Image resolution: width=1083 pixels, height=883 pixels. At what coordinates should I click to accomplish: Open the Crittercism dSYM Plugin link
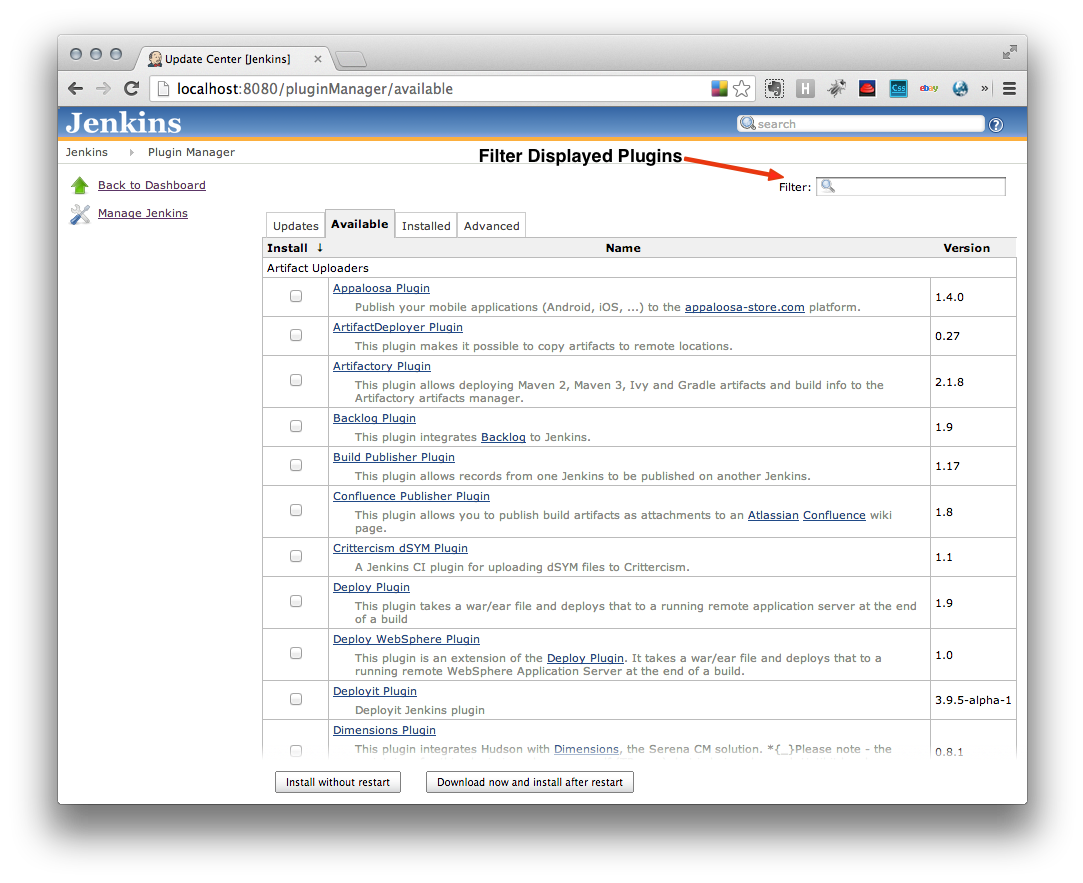click(x=401, y=549)
